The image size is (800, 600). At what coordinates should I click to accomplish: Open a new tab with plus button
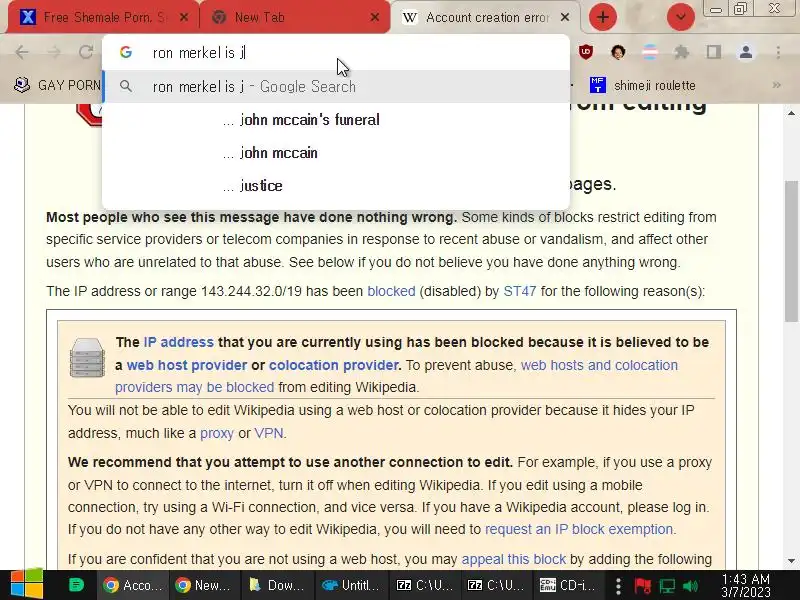[x=603, y=17]
